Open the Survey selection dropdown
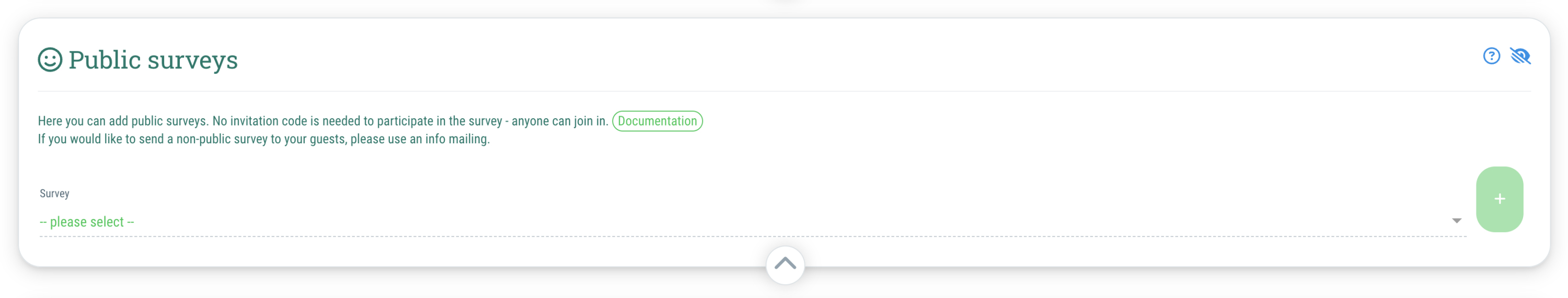Screen dimensions: 1568x298 pos(752,221)
